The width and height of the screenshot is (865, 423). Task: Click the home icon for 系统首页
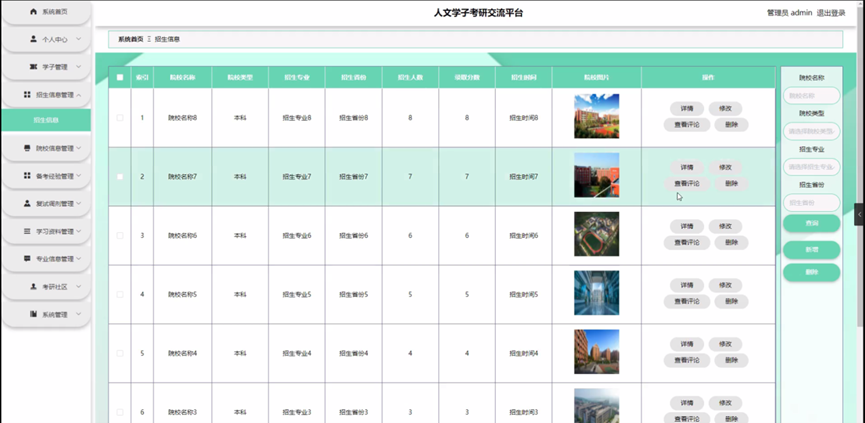[x=33, y=12]
